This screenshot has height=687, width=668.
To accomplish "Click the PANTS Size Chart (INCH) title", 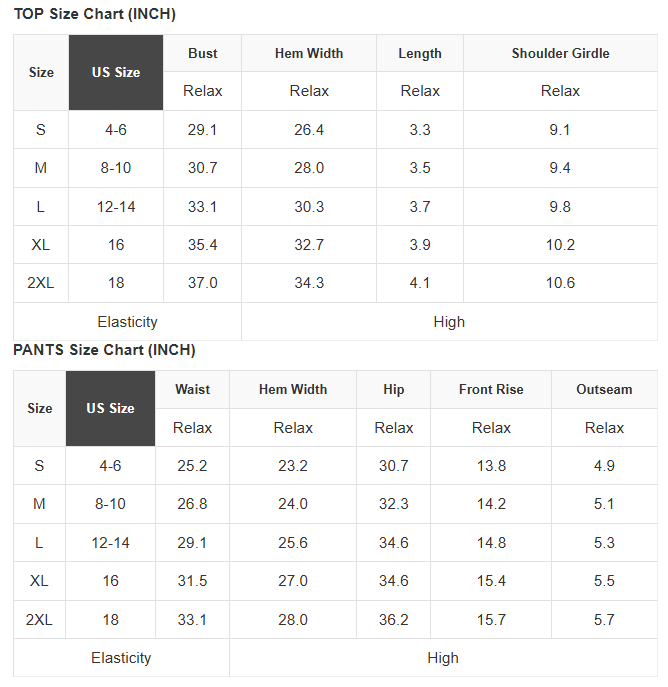I will [104, 350].
